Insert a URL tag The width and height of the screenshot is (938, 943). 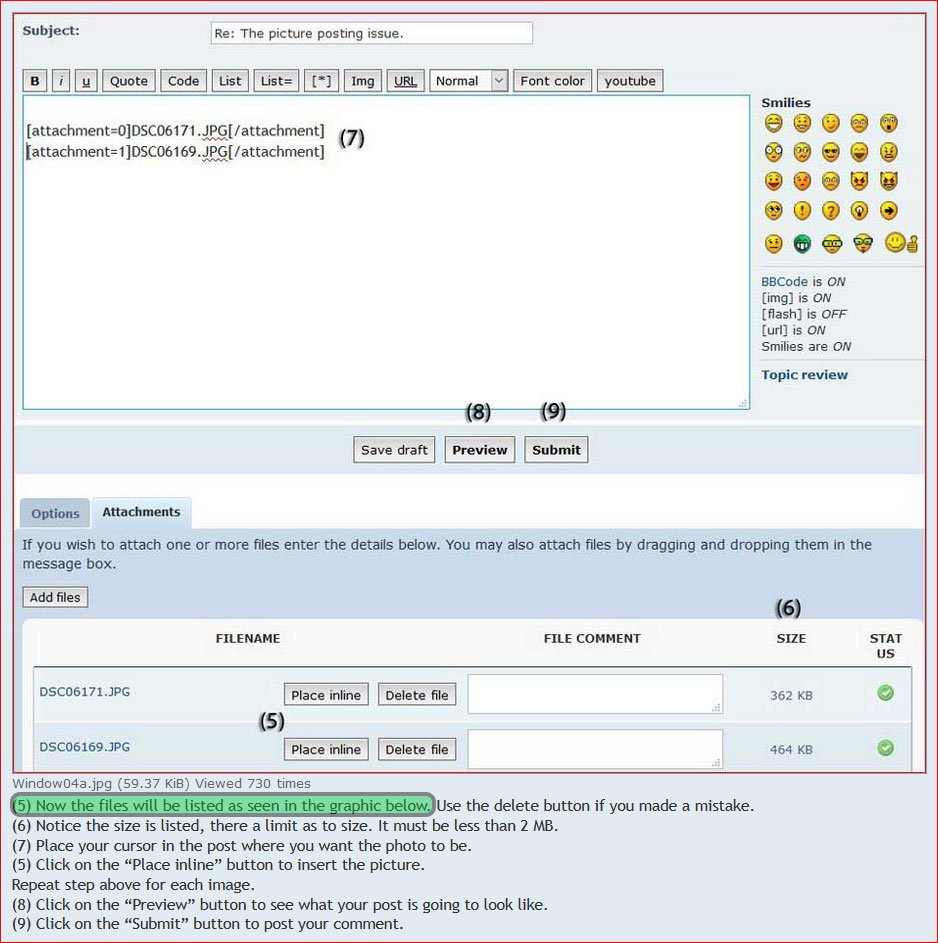point(405,81)
